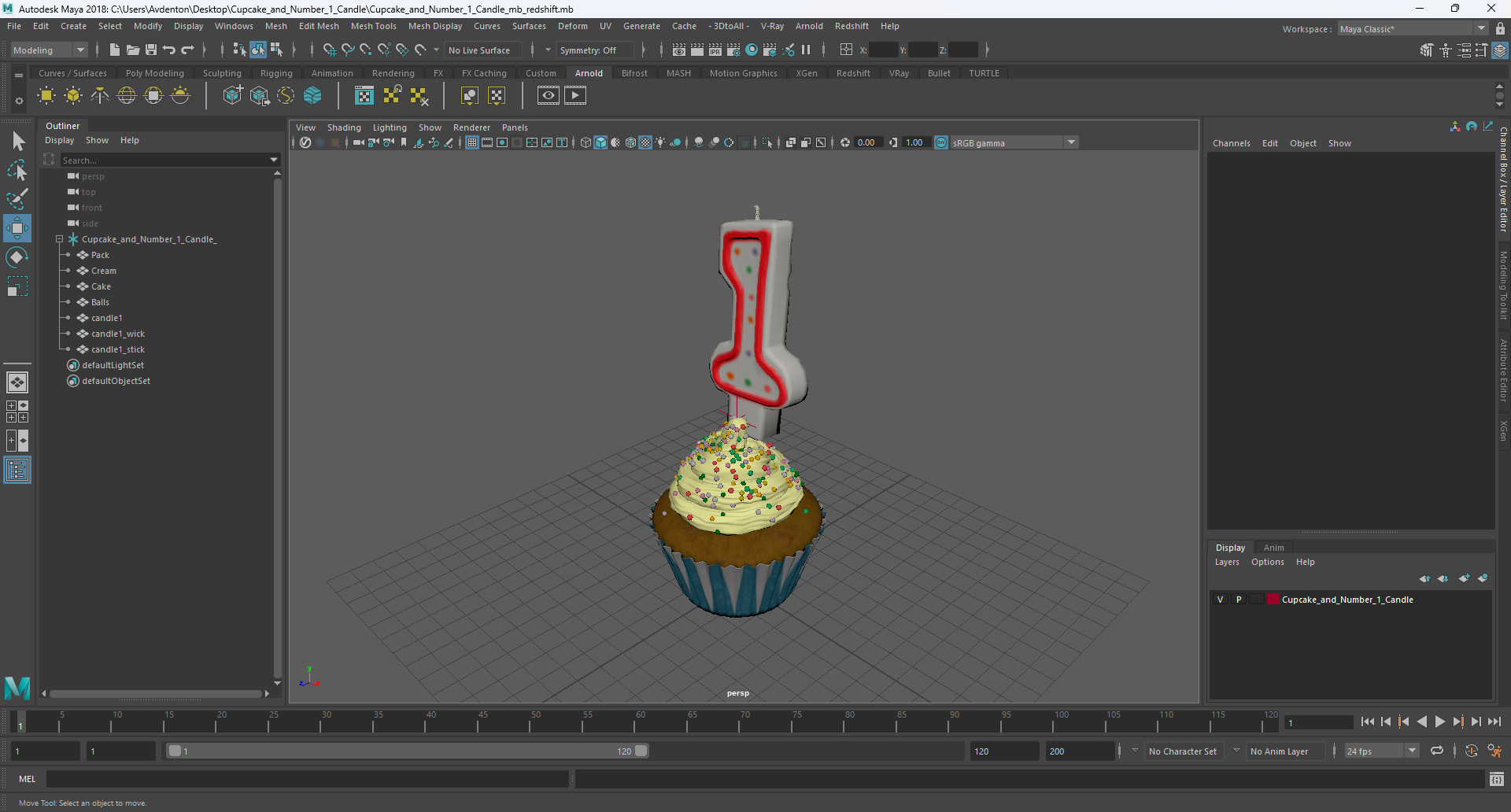Open the Redshift menu
The height and width of the screenshot is (812, 1511).
(852, 26)
